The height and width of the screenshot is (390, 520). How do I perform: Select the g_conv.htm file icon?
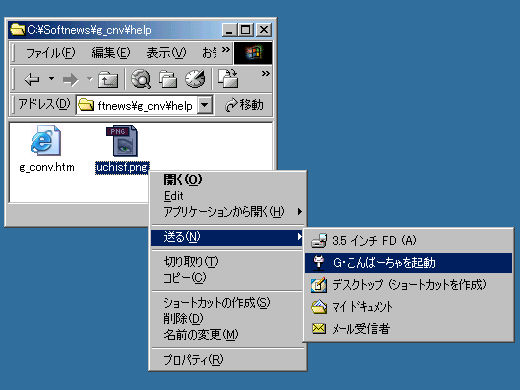coord(46,140)
